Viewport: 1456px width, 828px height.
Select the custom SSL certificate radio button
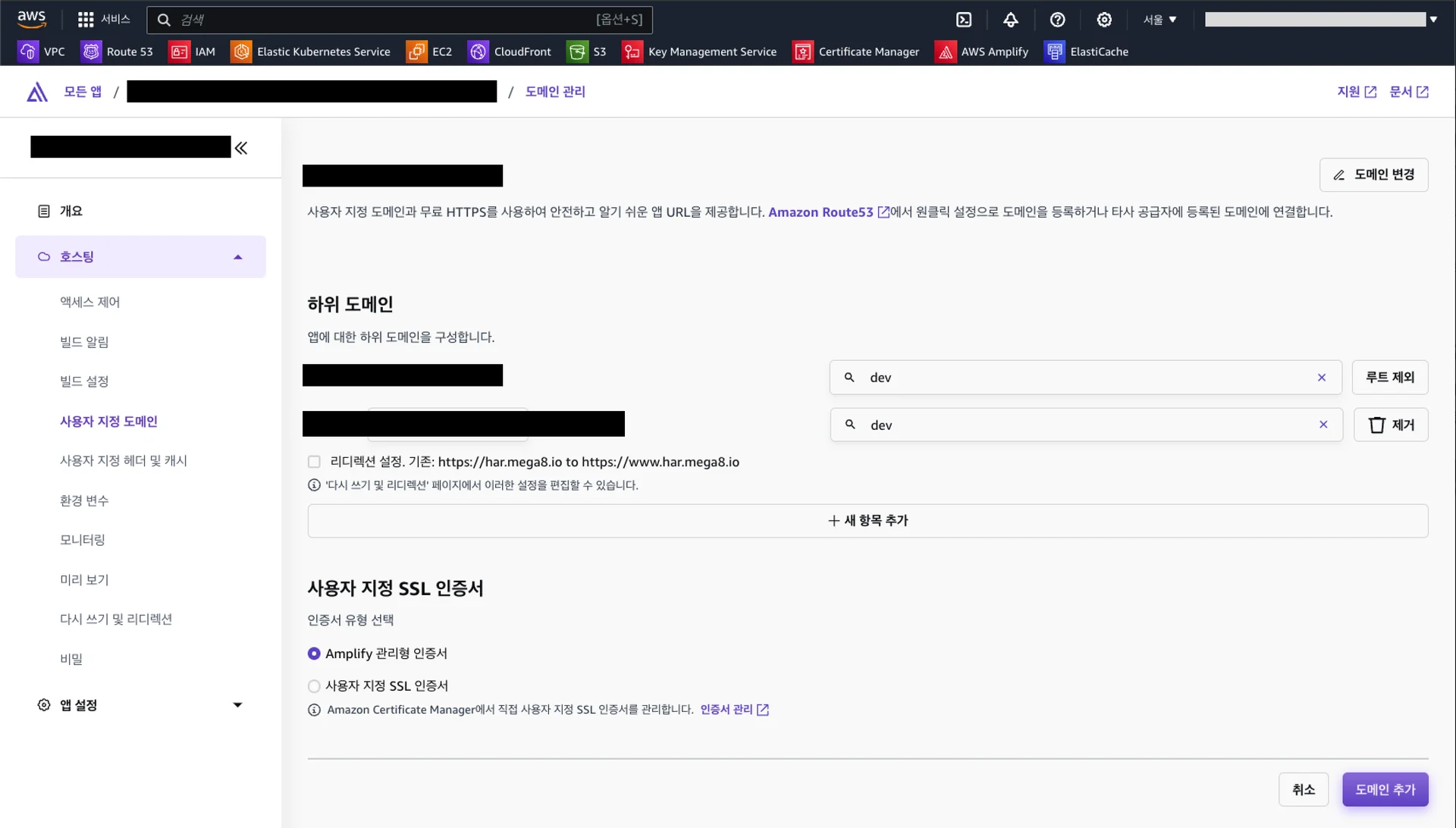pos(314,686)
